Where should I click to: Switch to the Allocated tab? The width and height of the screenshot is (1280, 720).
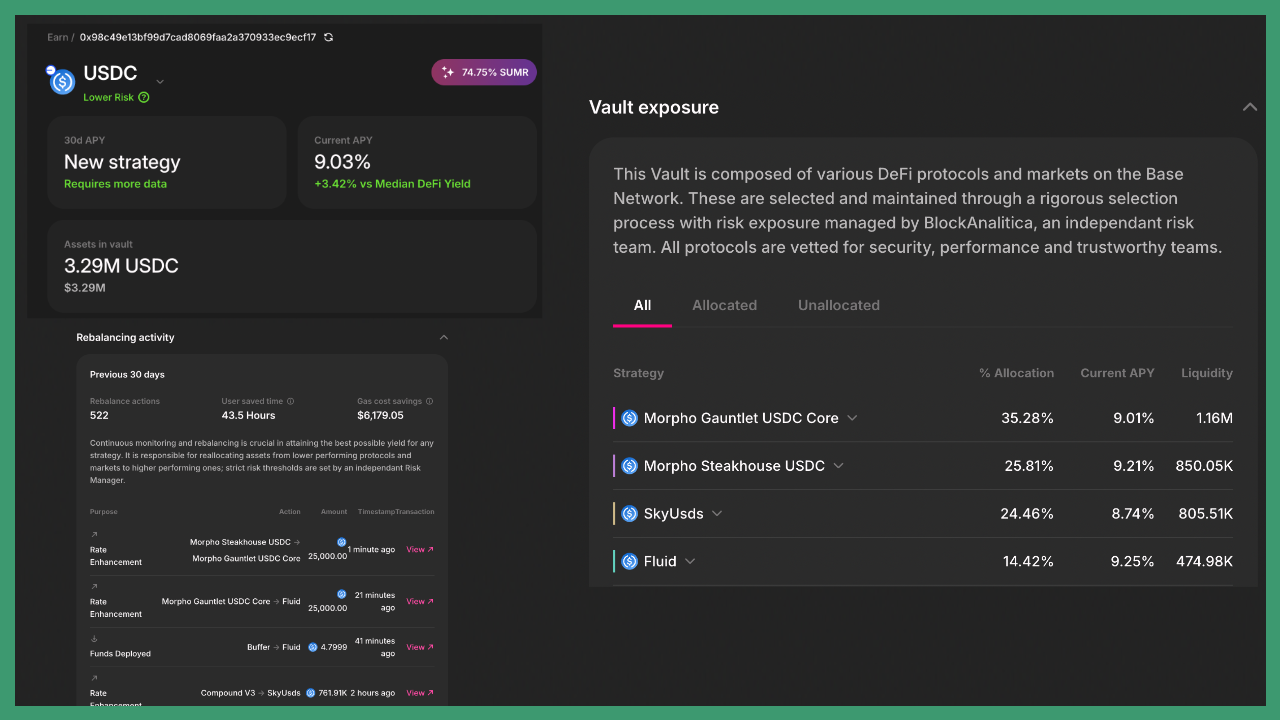pyautogui.click(x=725, y=305)
